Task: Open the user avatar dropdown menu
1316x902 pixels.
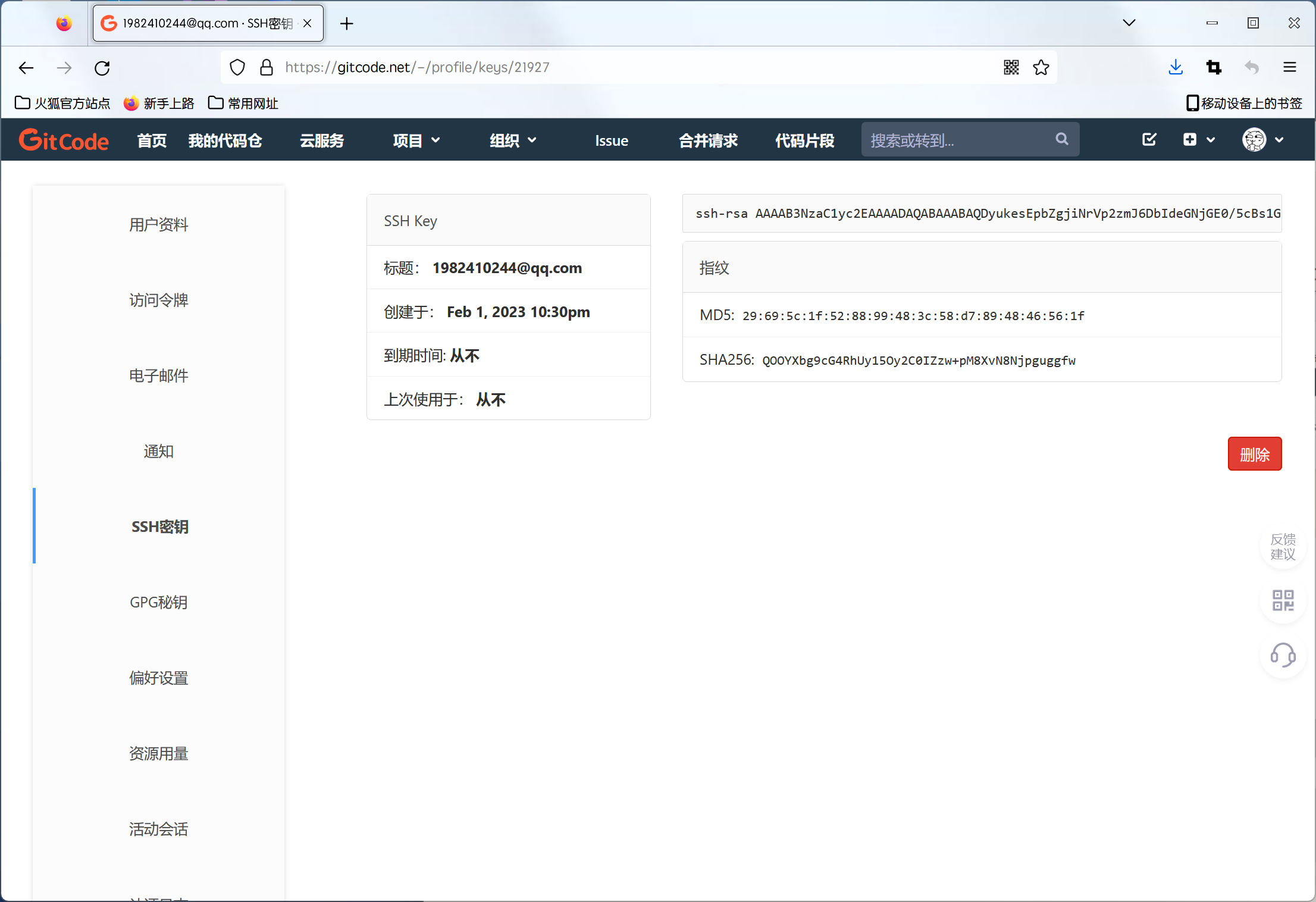Action: pyautogui.click(x=1262, y=140)
